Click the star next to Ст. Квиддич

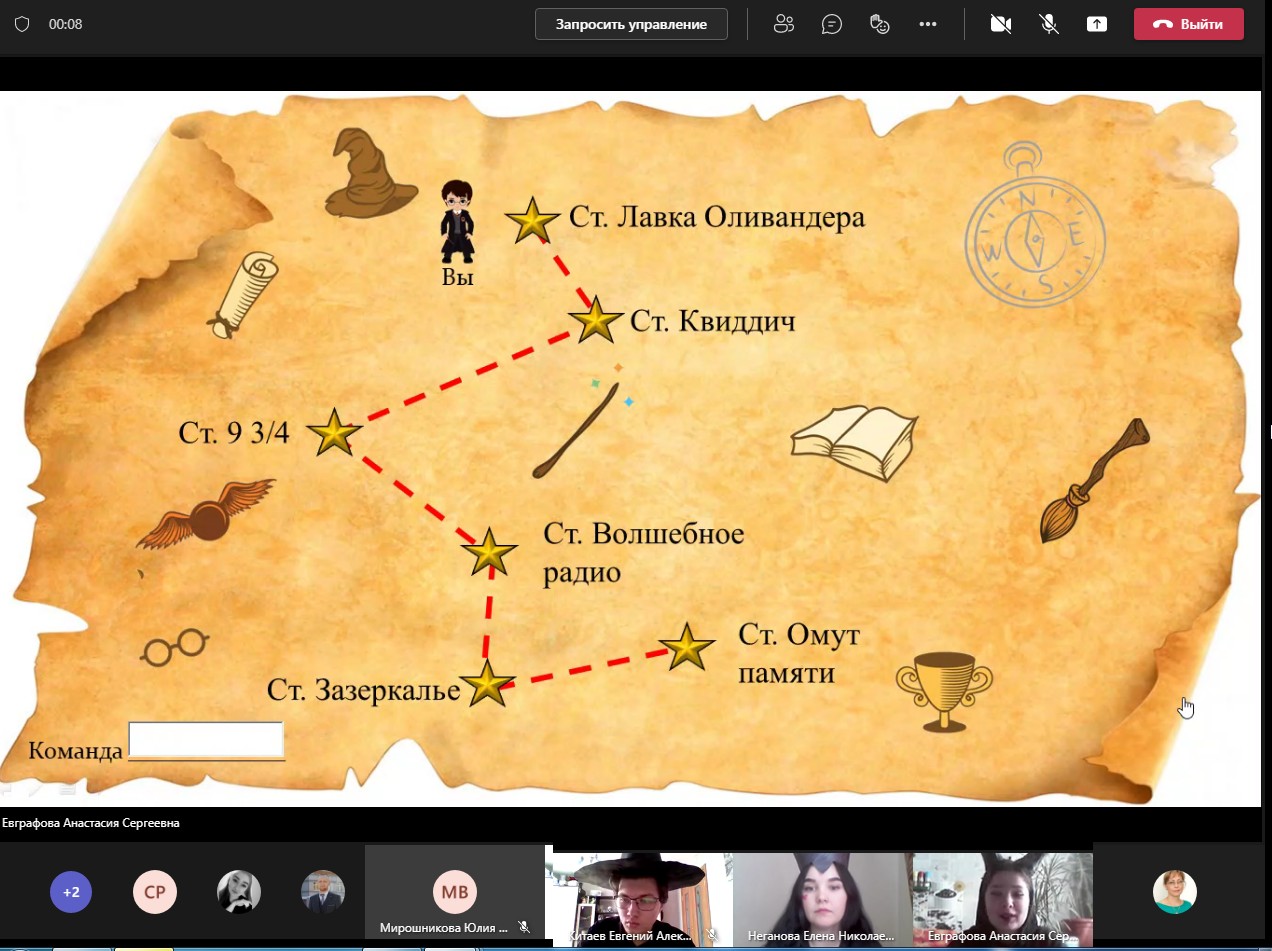click(x=596, y=321)
